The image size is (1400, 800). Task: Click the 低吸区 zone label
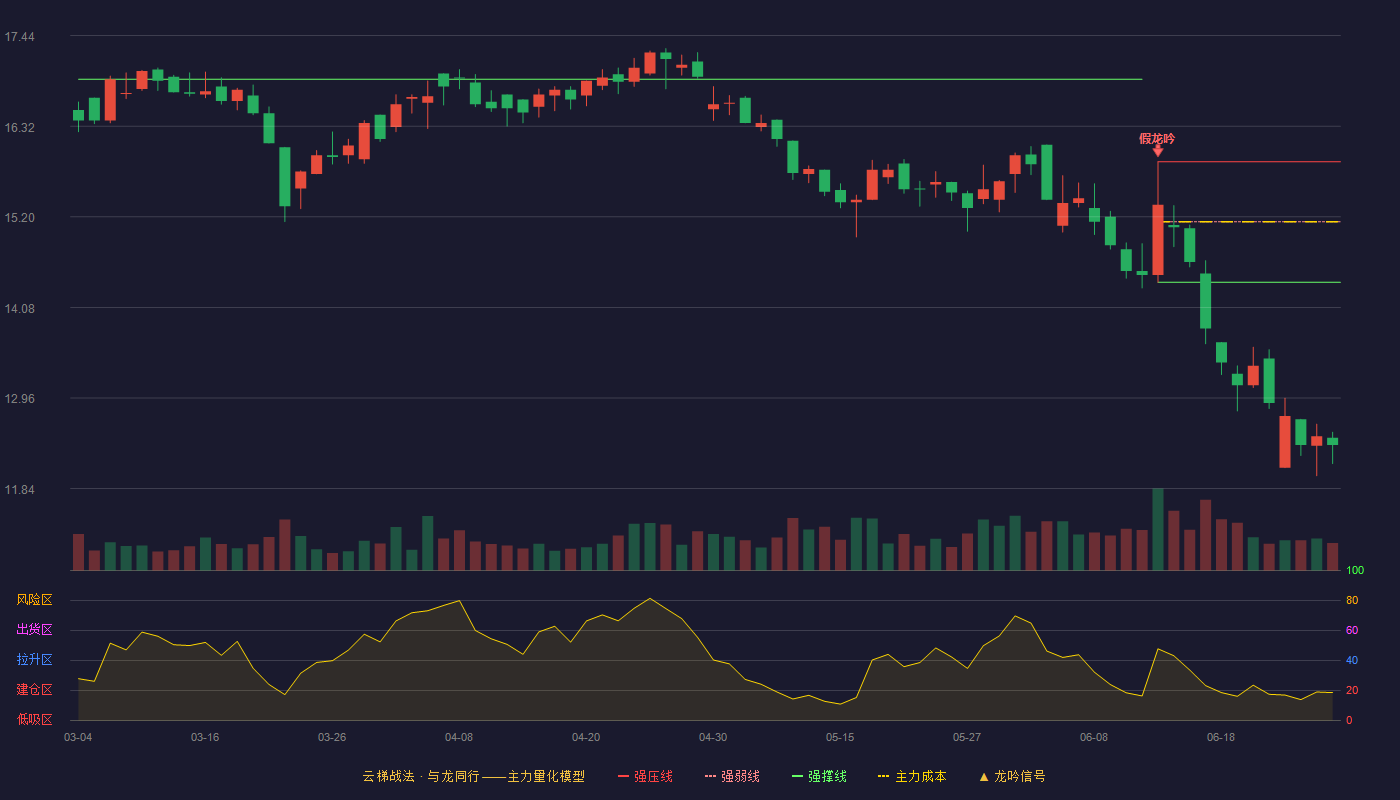coord(34,719)
